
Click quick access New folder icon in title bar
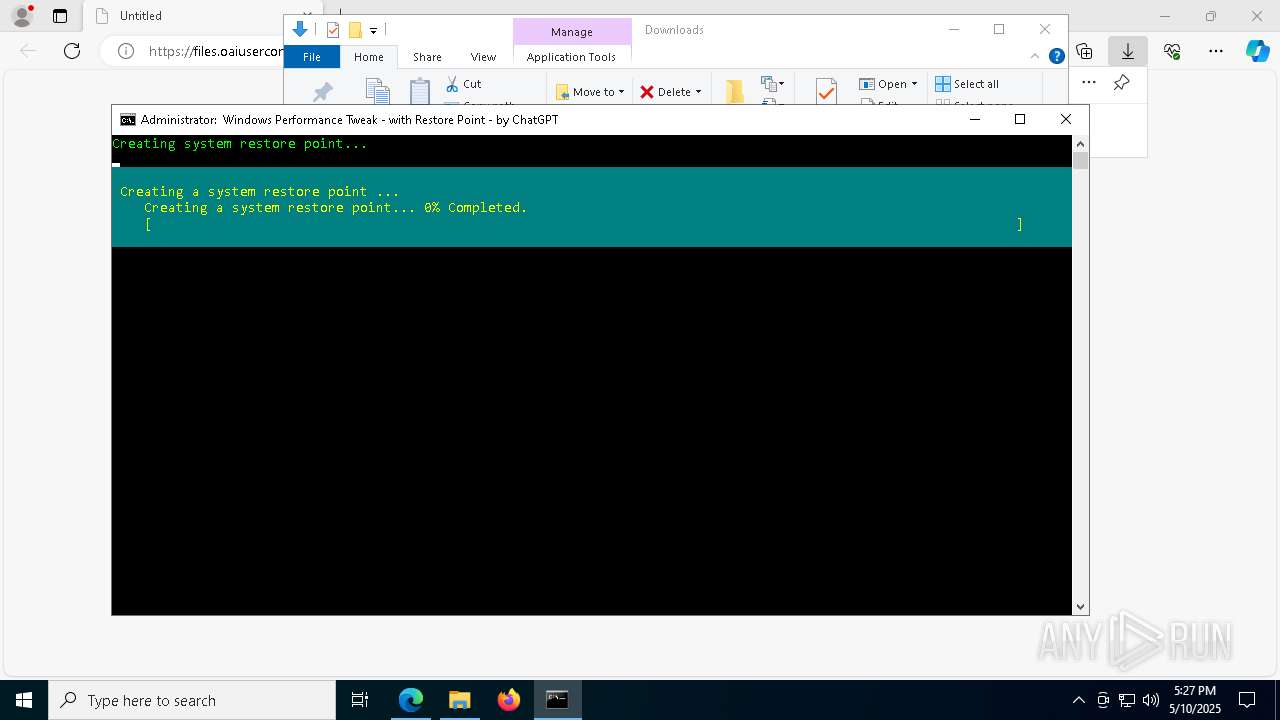click(355, 30)
